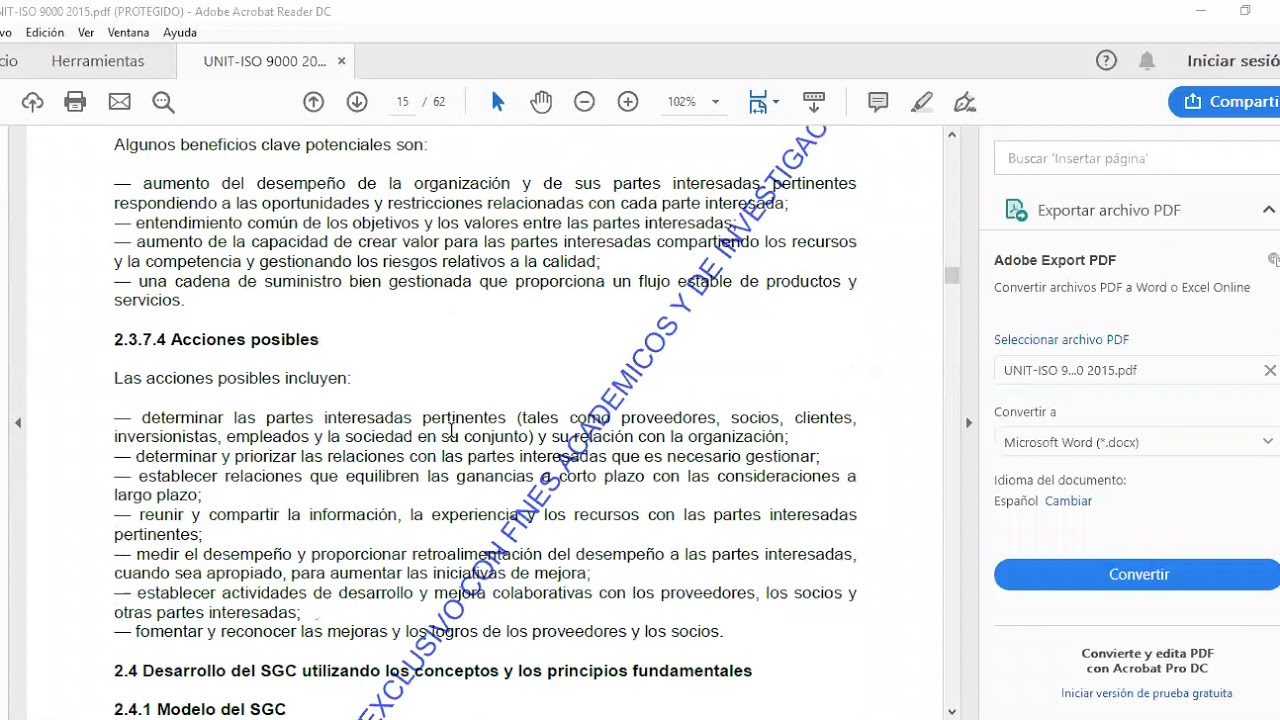Open the help question mark icon
Image resolution: width=1280 pixels, height=720 pixels.
tap(1106, 61)
